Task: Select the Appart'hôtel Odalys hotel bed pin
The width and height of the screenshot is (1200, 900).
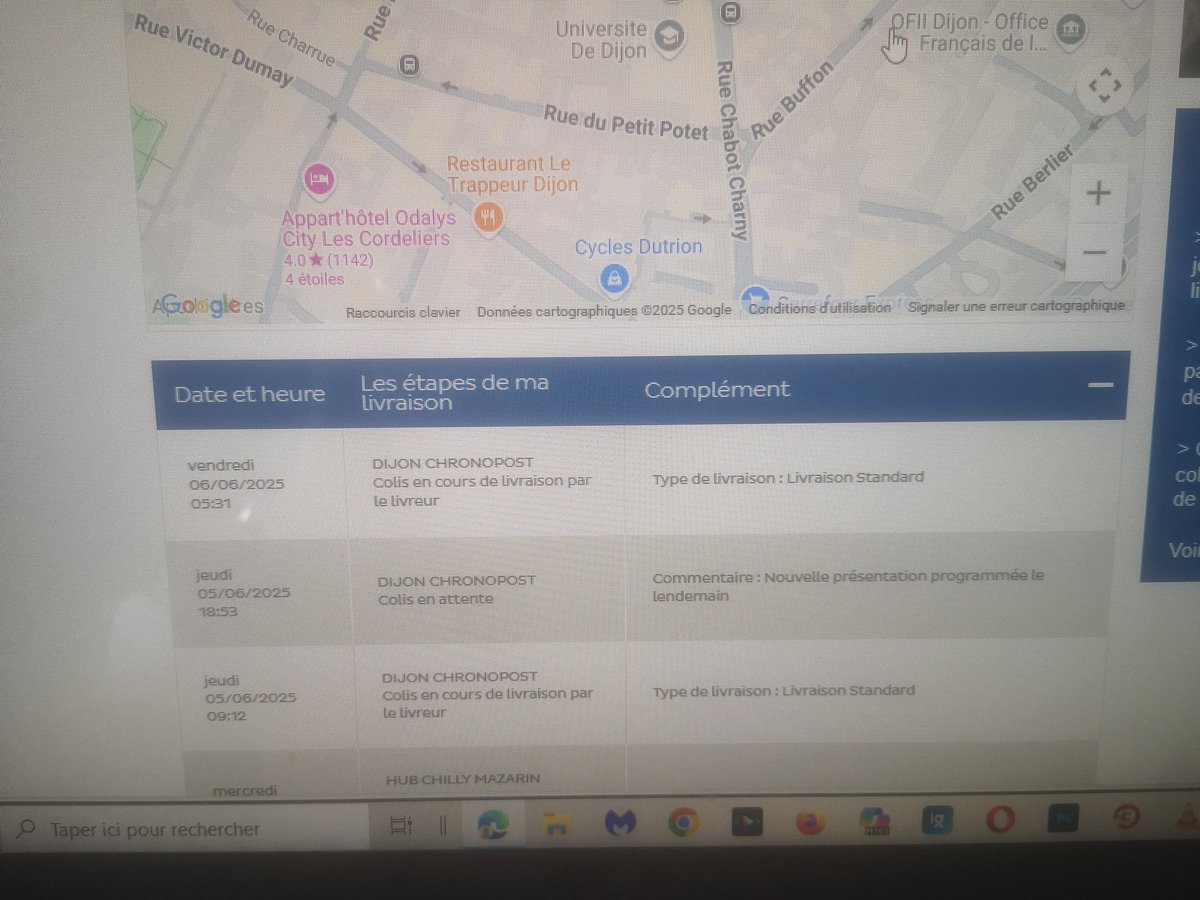Action: (318, 180)
